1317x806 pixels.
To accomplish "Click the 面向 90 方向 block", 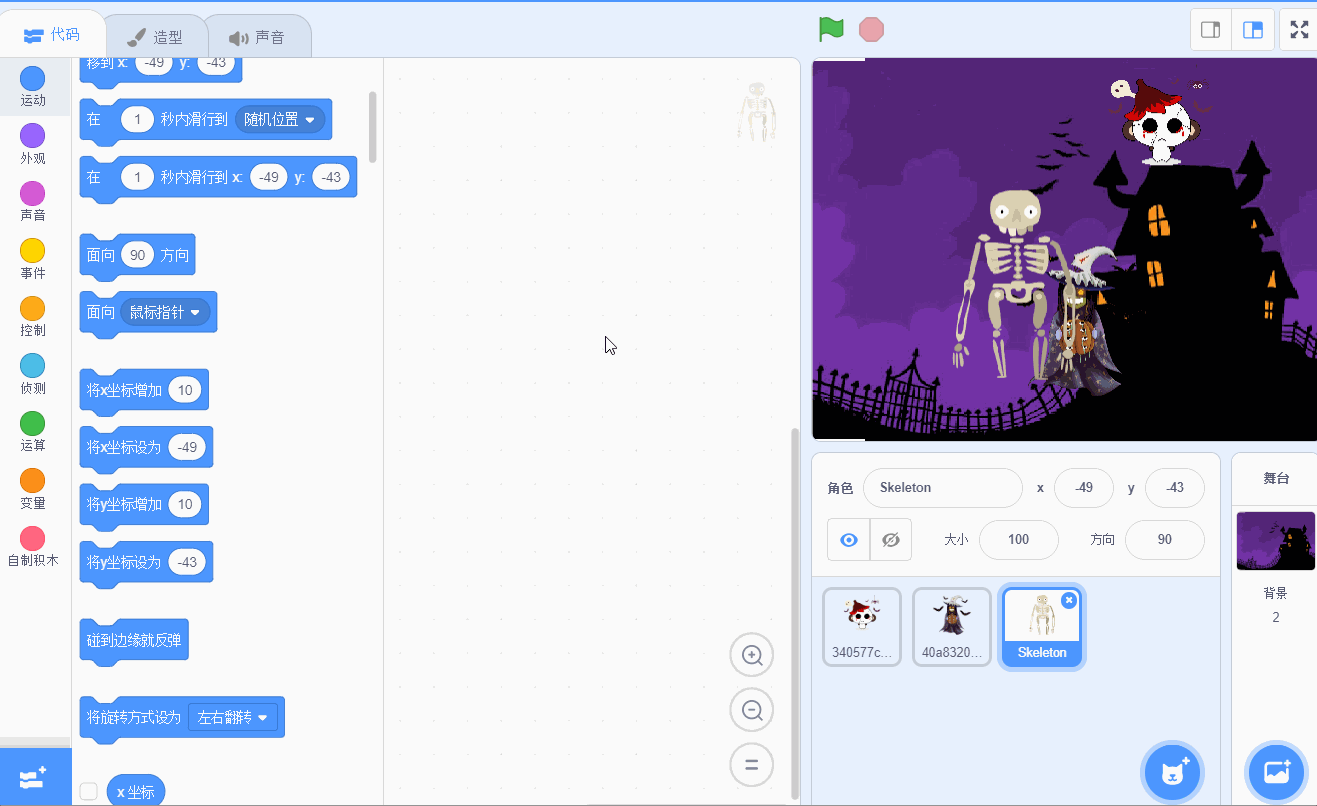I will pyautogui.click(x=137, y=255).
